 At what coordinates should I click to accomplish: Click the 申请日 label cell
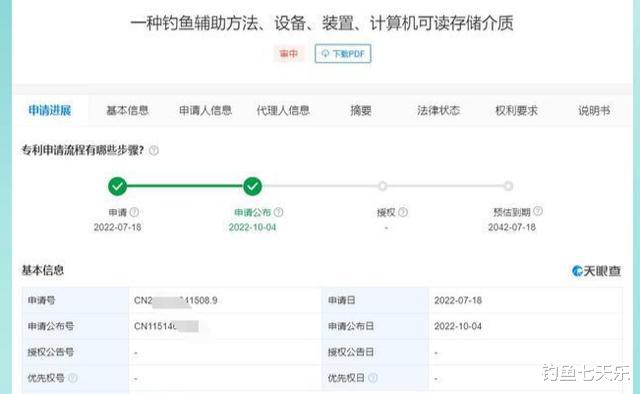pos(376,301)
